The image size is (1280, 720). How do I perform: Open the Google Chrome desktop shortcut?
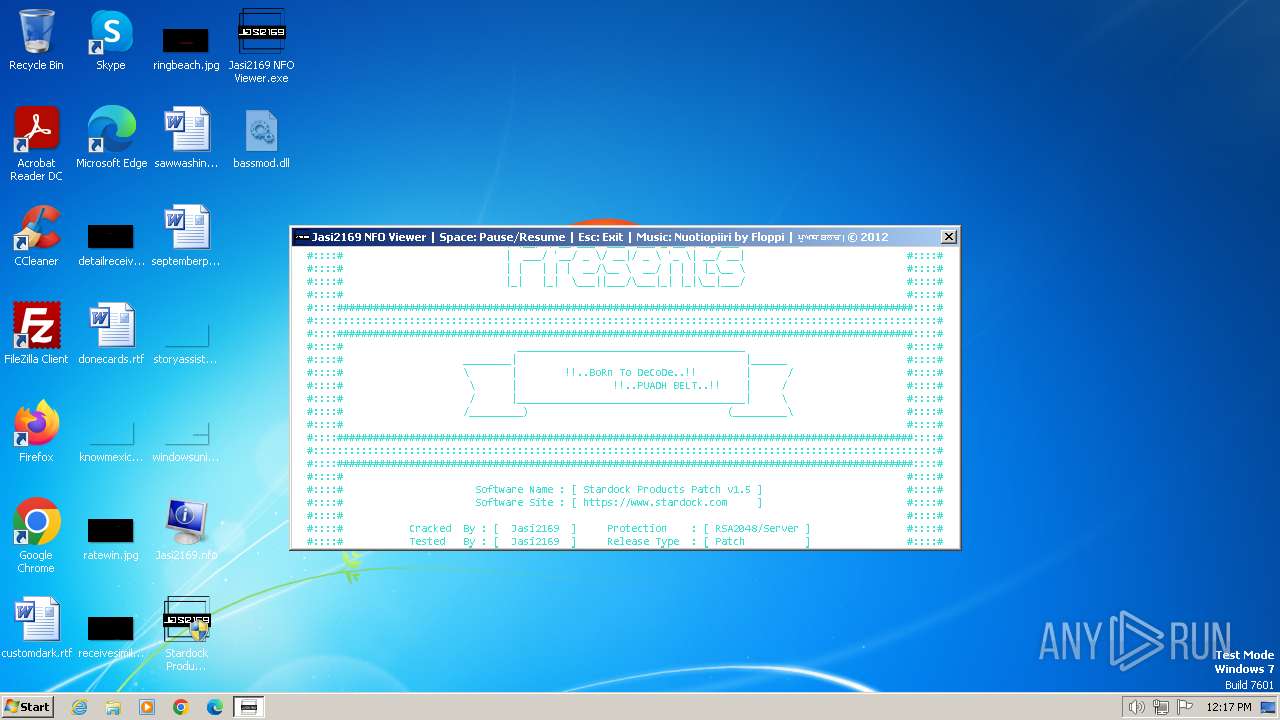point(36,536)
